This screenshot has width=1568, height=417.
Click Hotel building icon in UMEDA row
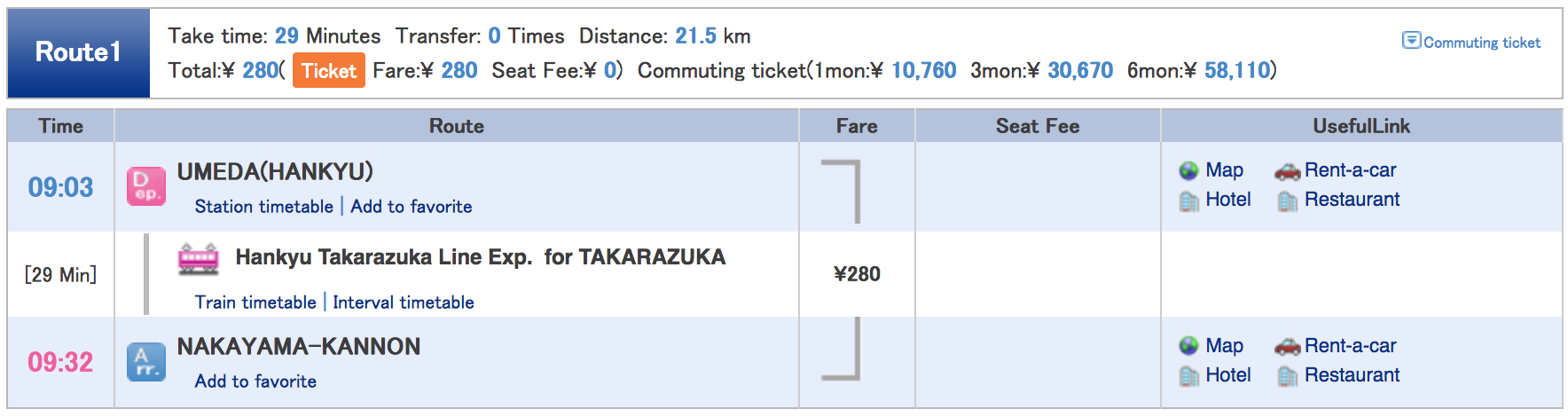pyautogui.click(x=1189, y=201)
